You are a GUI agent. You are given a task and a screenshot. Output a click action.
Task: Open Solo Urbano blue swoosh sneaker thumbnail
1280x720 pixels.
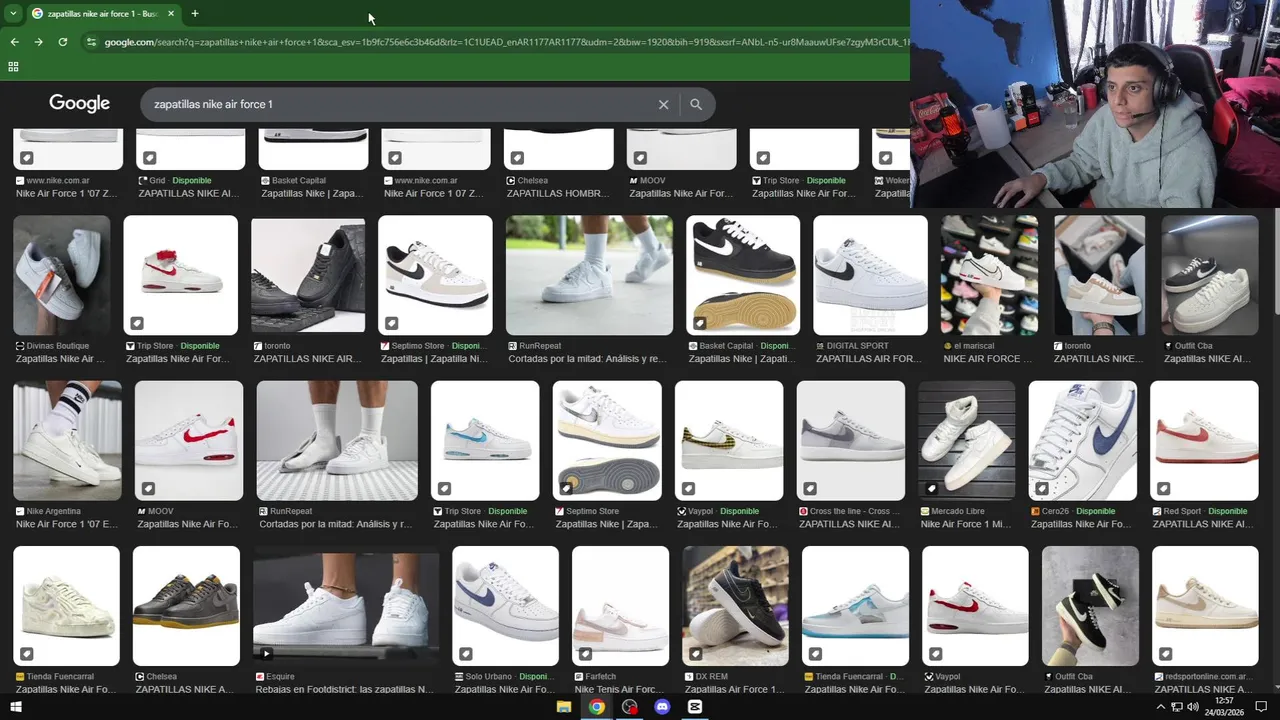(505, 606)
